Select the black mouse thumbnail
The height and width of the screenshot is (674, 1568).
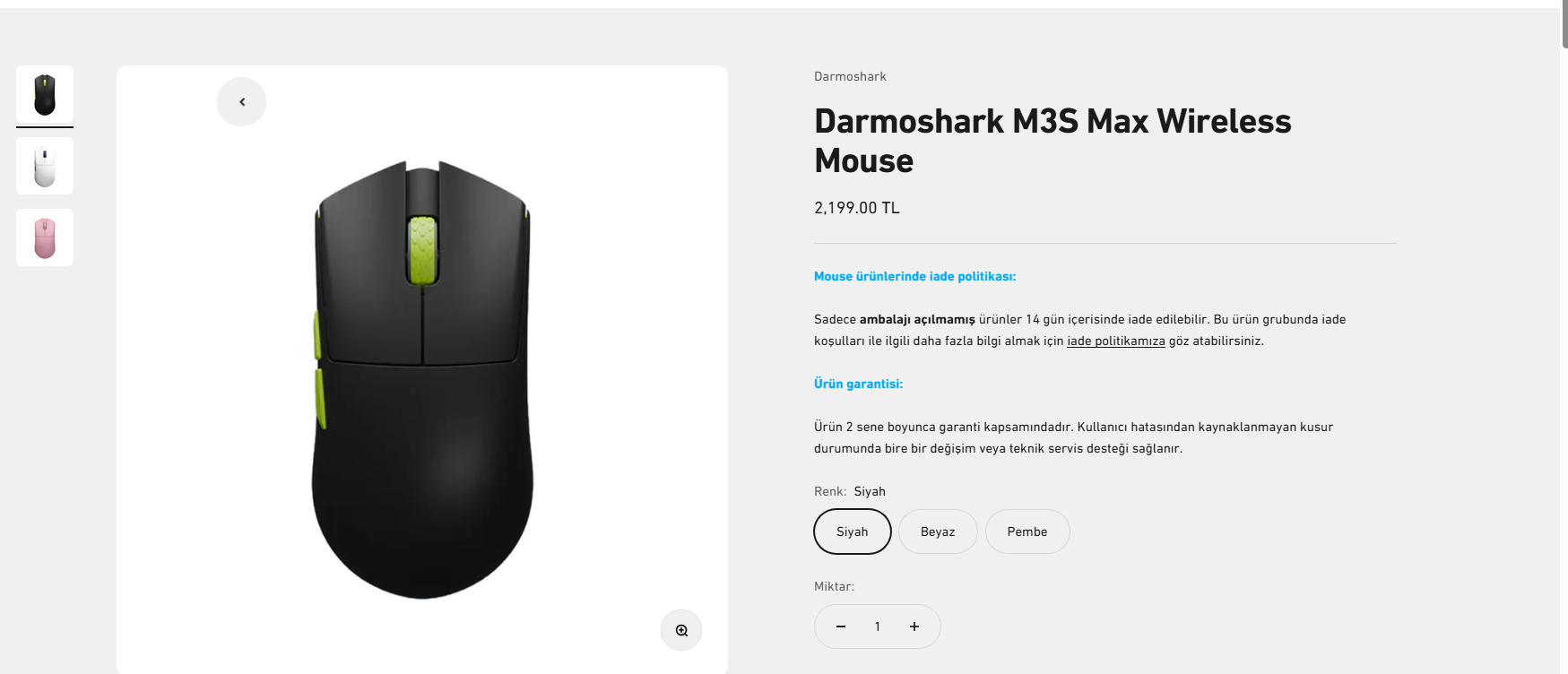coord(45,94)
